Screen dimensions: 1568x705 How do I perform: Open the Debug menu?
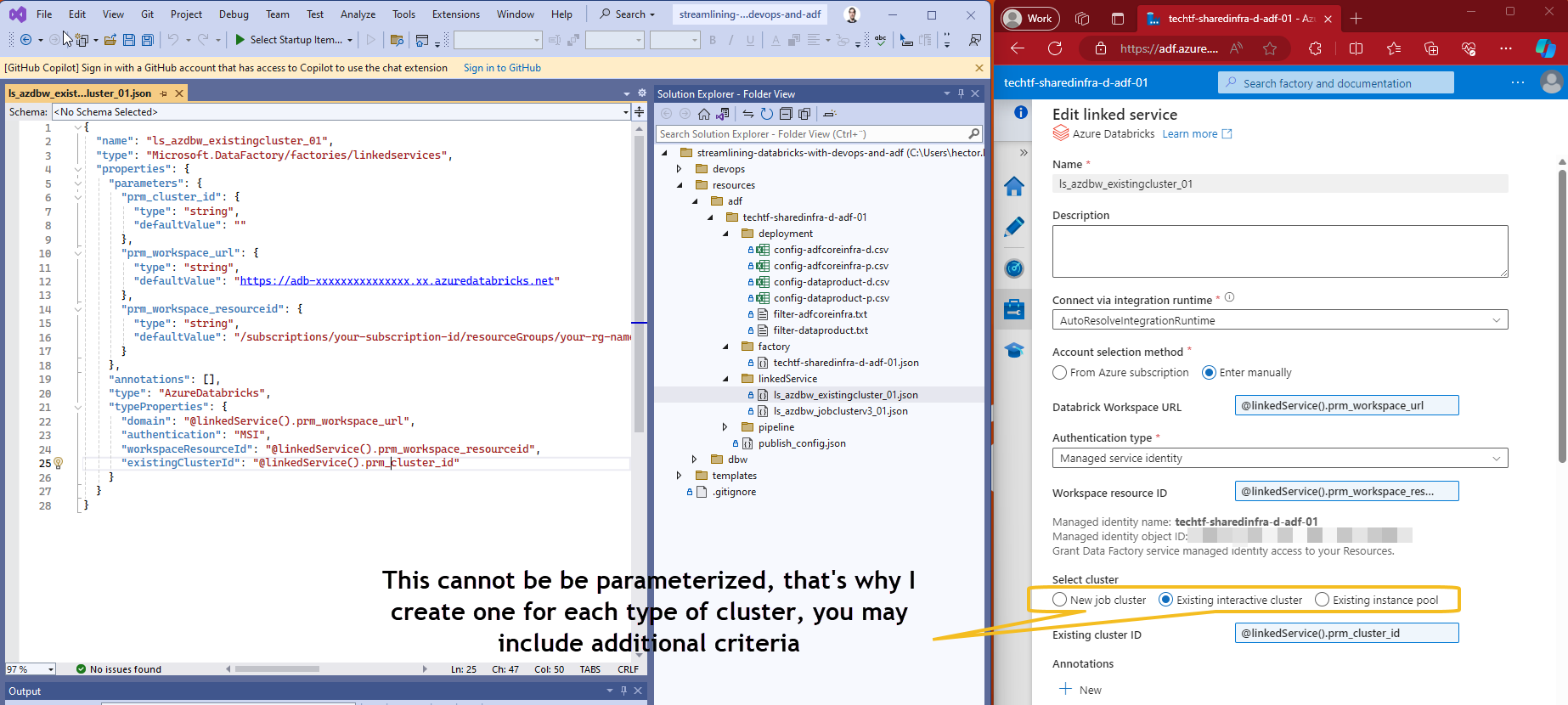pos(234,14)
